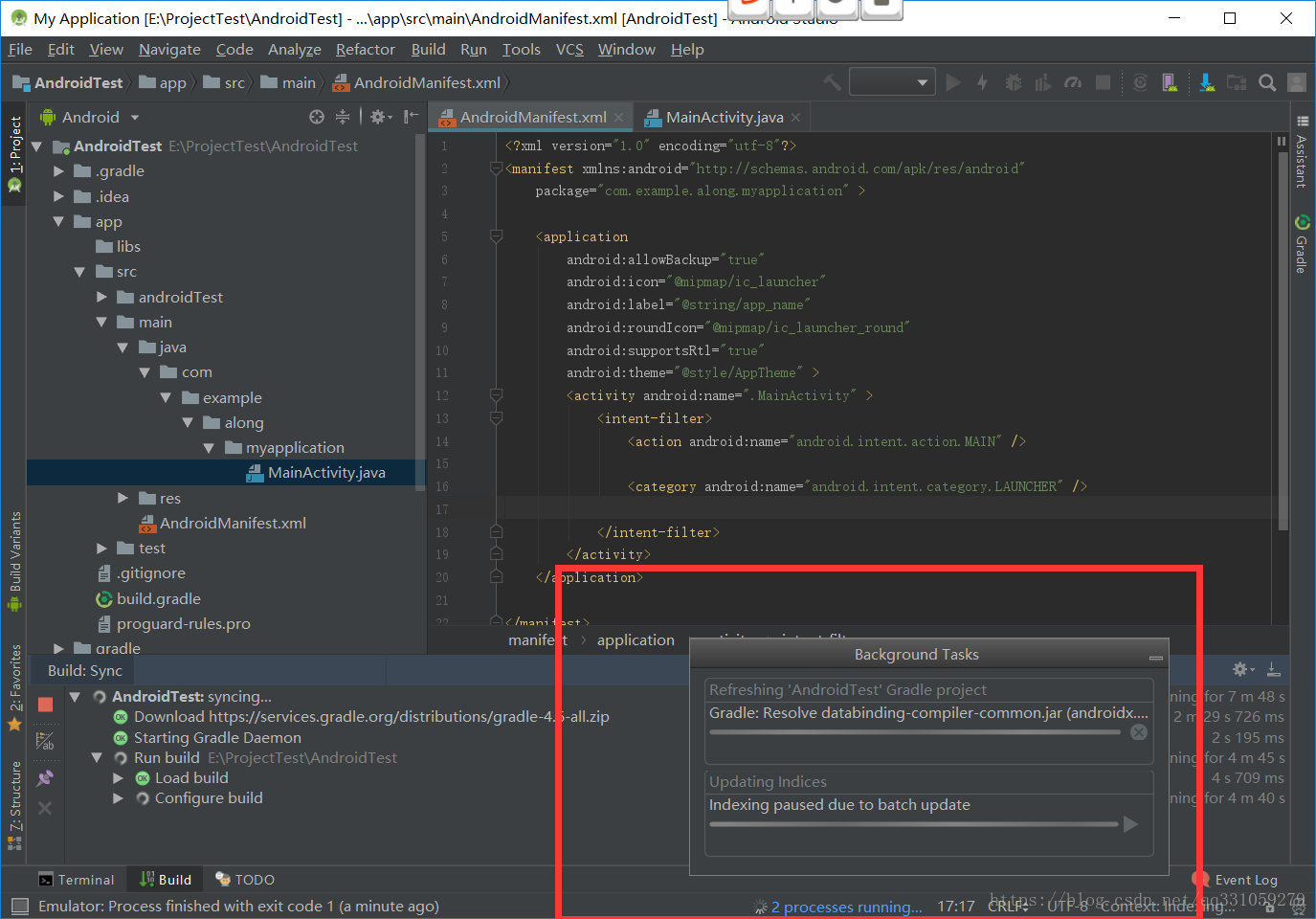1316x919 pixels.
Task: Click the app breadcrumb in navigation bar
Action: pyautogui.click(x=163, y=82)
